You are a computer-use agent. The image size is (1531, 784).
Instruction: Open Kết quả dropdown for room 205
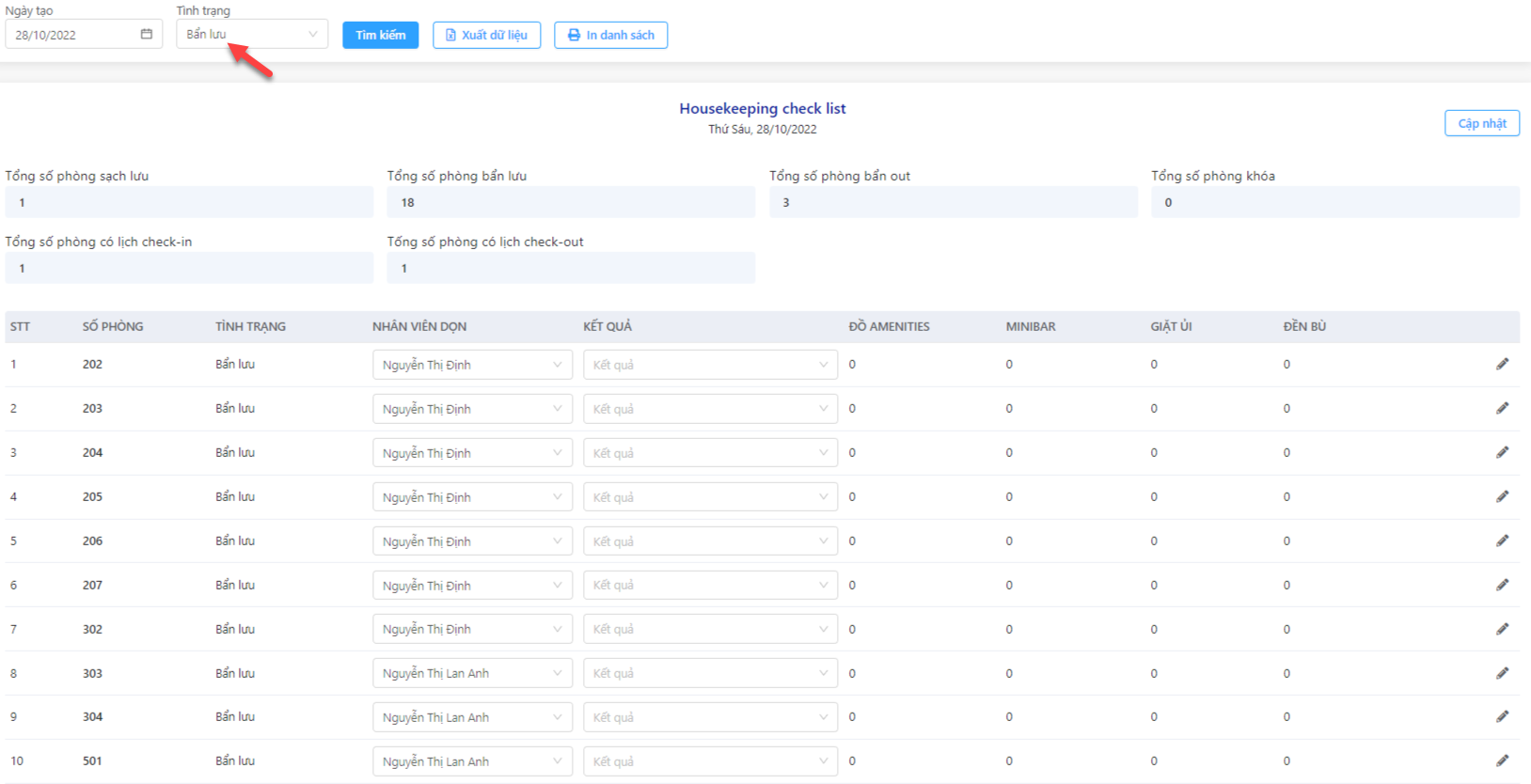coord(710,497)
